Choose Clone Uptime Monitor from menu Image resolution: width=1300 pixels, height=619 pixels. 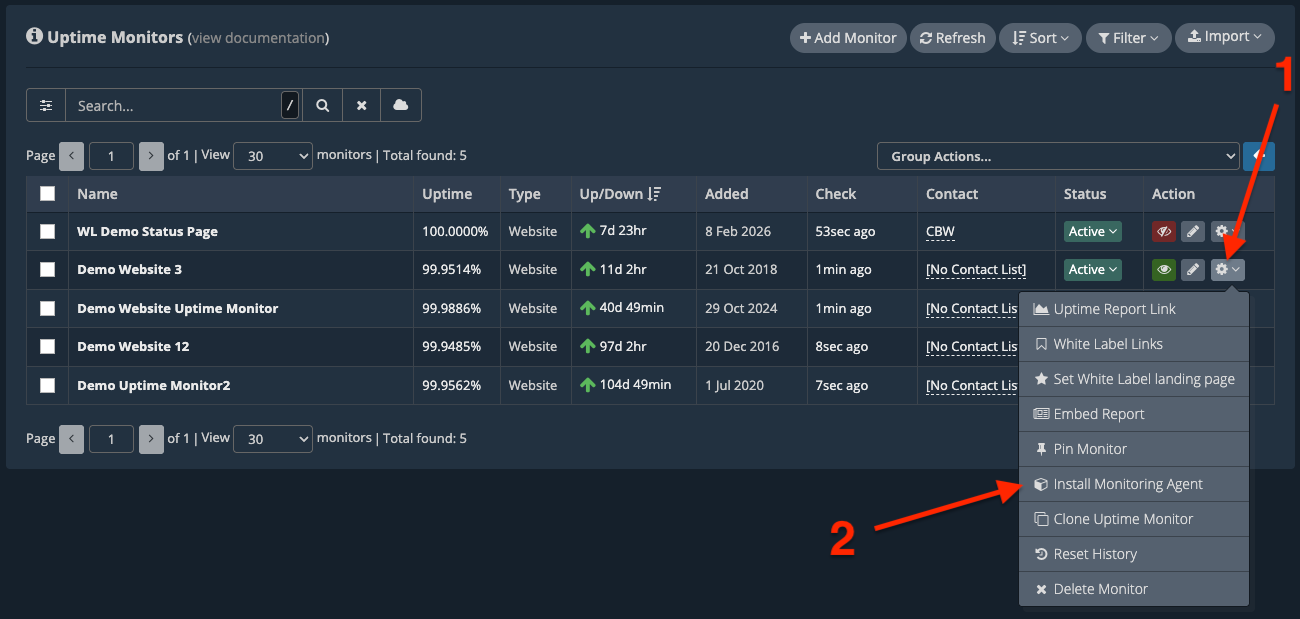(x=1123, y=519)
